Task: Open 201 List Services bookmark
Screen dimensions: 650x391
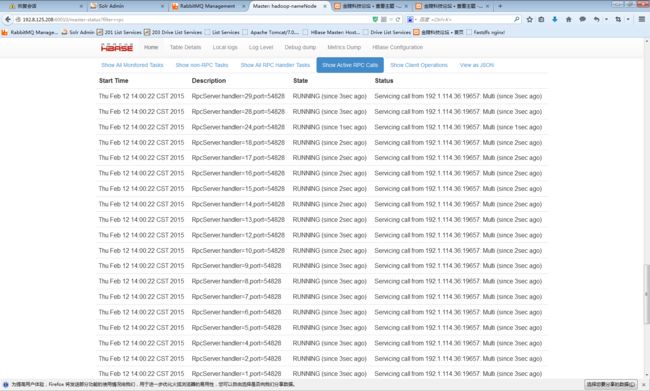Action: [119, 32]
